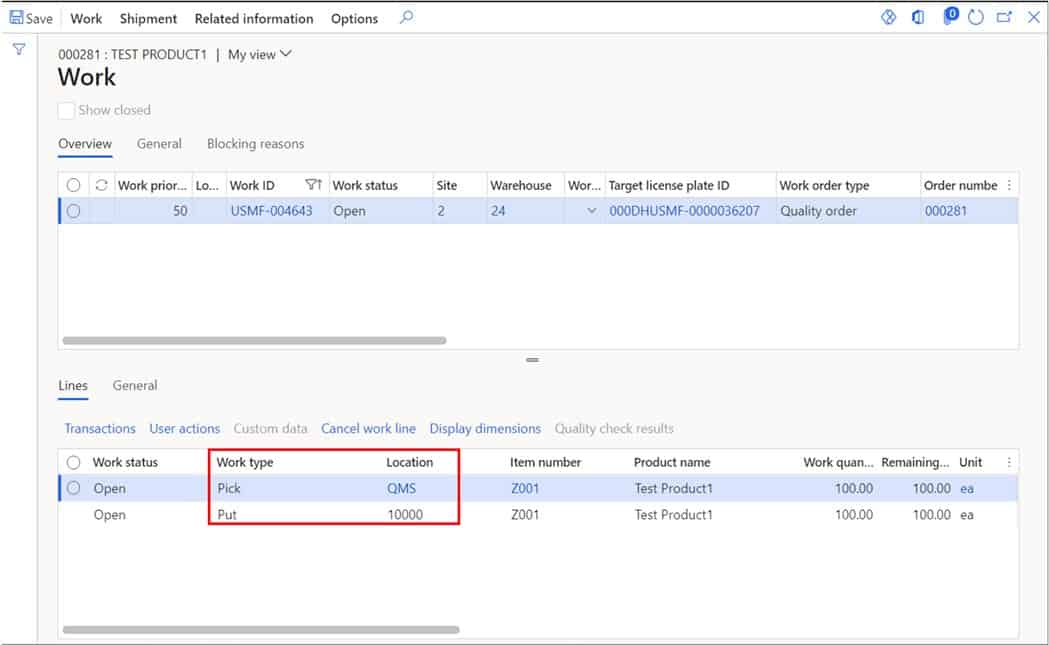Screen dimensions: 1049x645
Task: Click Test Product1 in Put row
Action: coord(674,515)
